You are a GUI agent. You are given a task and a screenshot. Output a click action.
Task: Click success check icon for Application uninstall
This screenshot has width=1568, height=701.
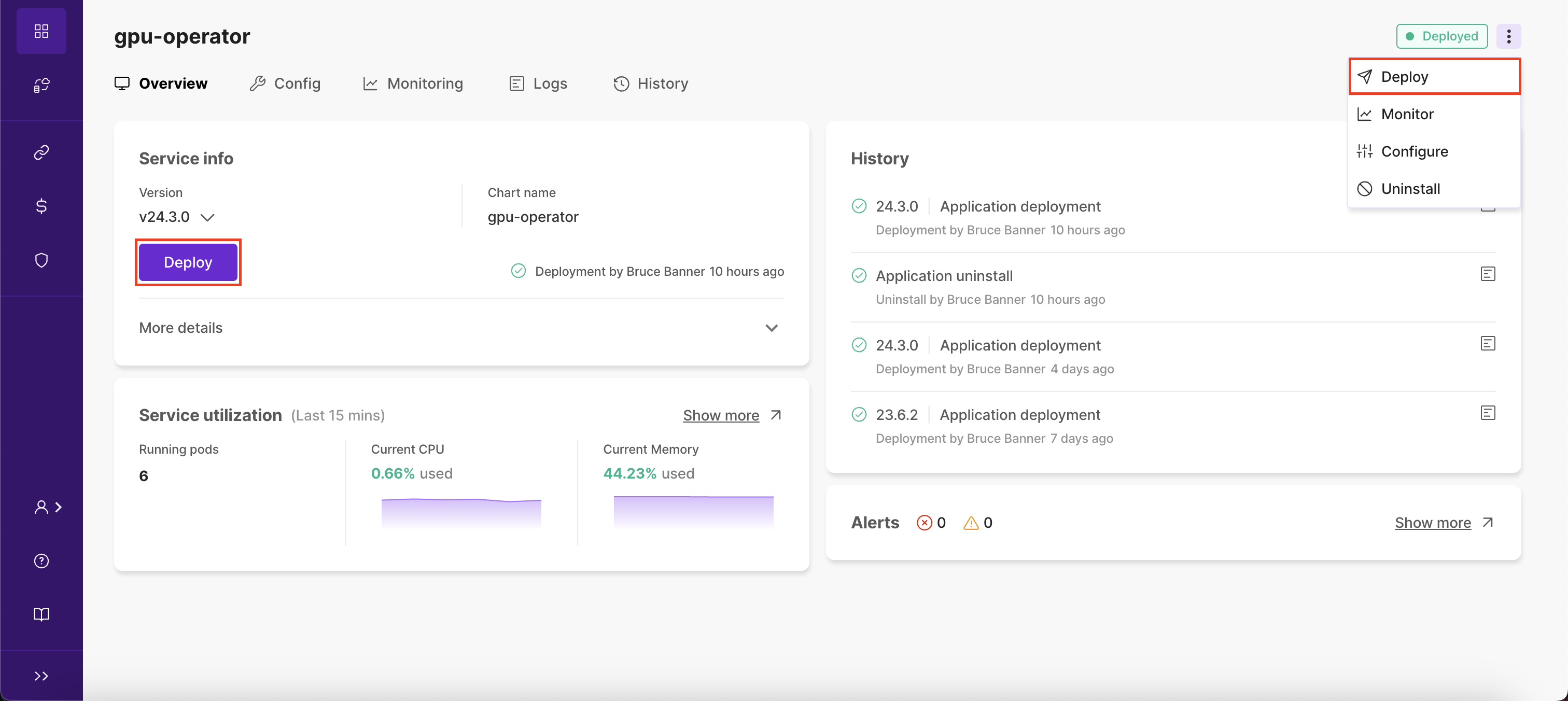(x=859, y=276)
